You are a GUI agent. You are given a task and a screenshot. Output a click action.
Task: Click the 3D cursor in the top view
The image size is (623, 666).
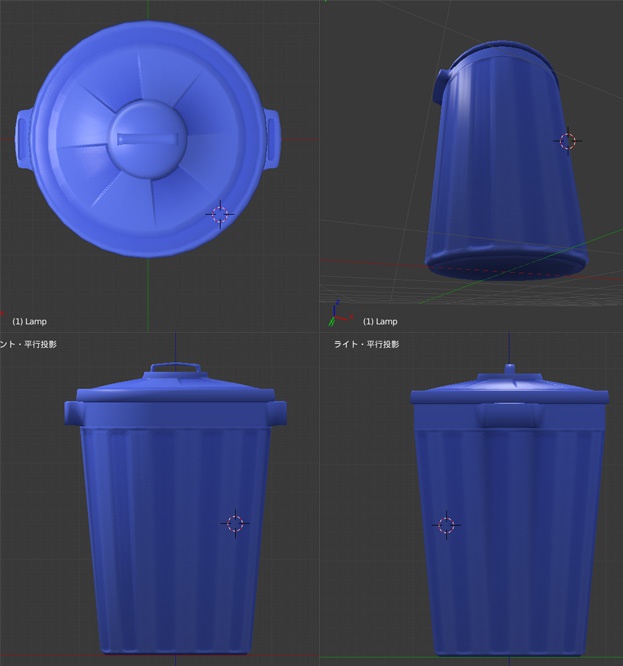click(220, 214)
